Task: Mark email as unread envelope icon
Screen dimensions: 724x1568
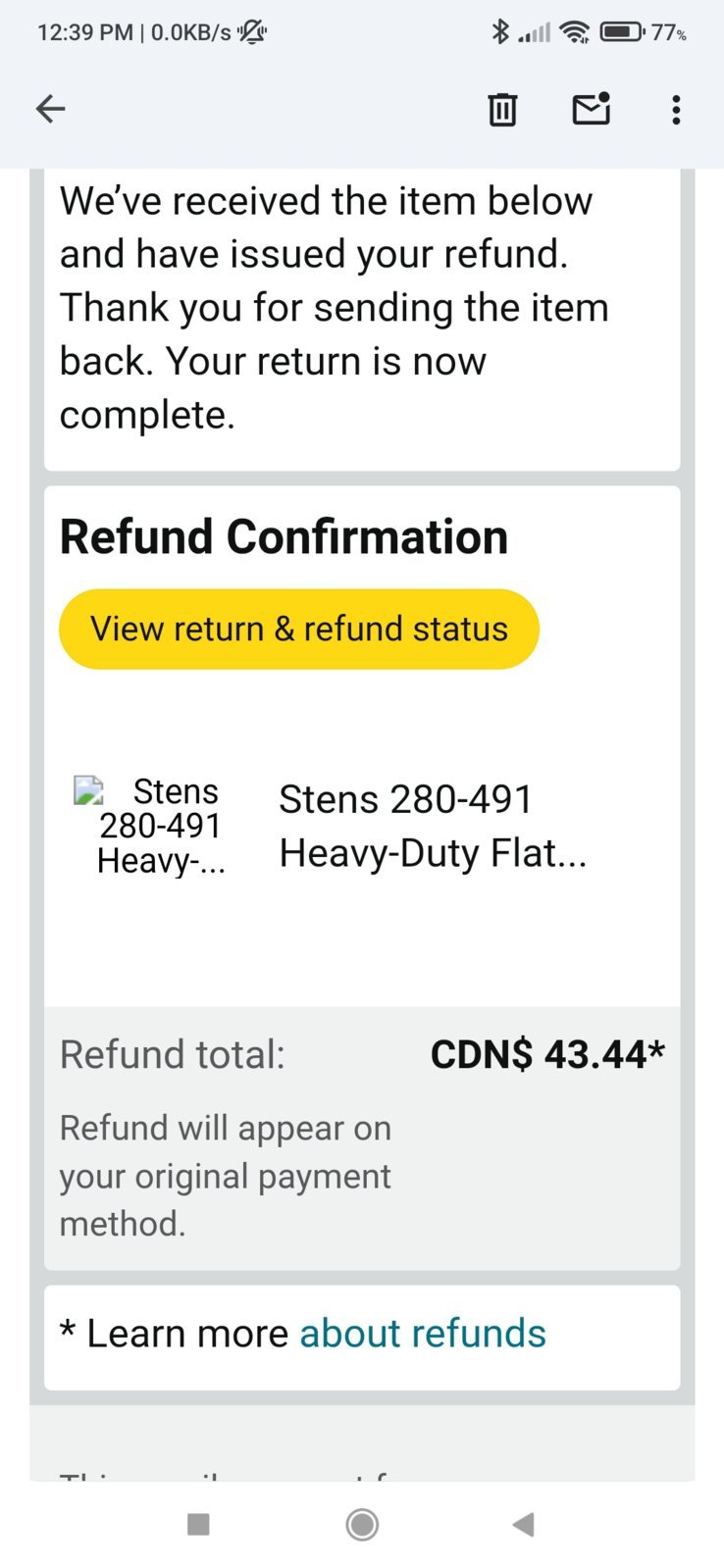Action: tap(592, 108)
